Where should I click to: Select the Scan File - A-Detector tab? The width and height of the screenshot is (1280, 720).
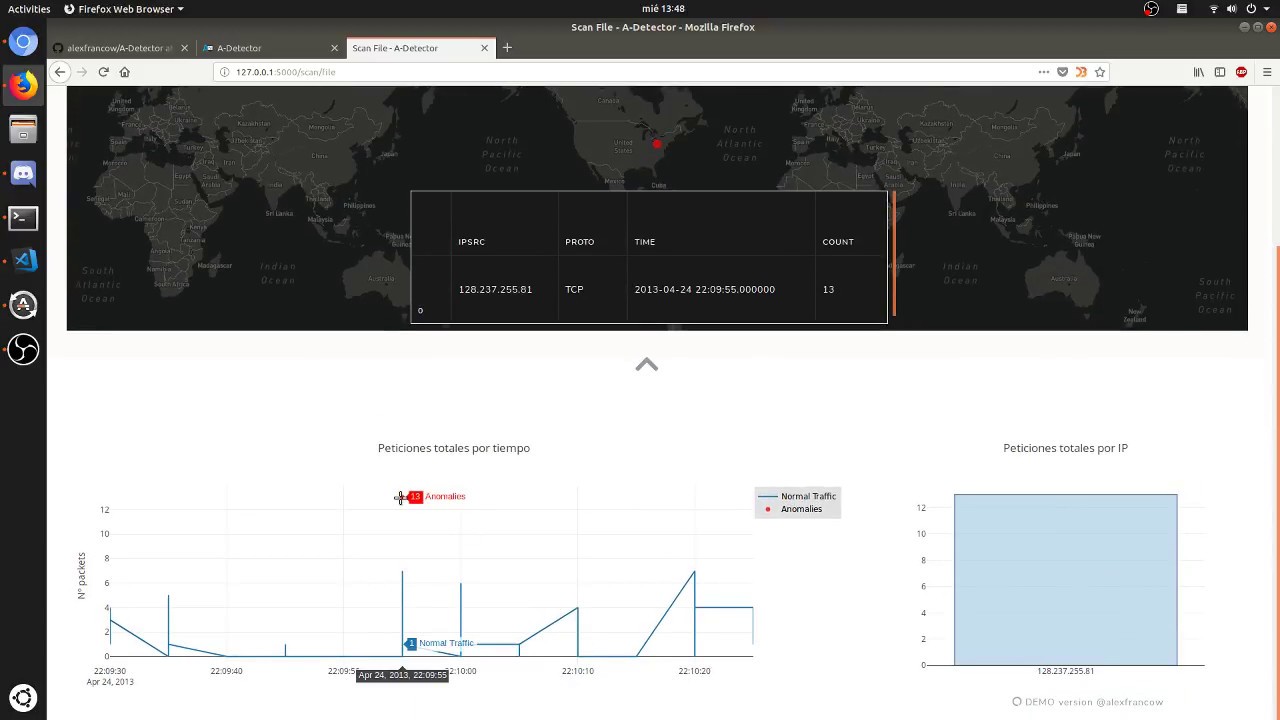click(x=420, y=48)
